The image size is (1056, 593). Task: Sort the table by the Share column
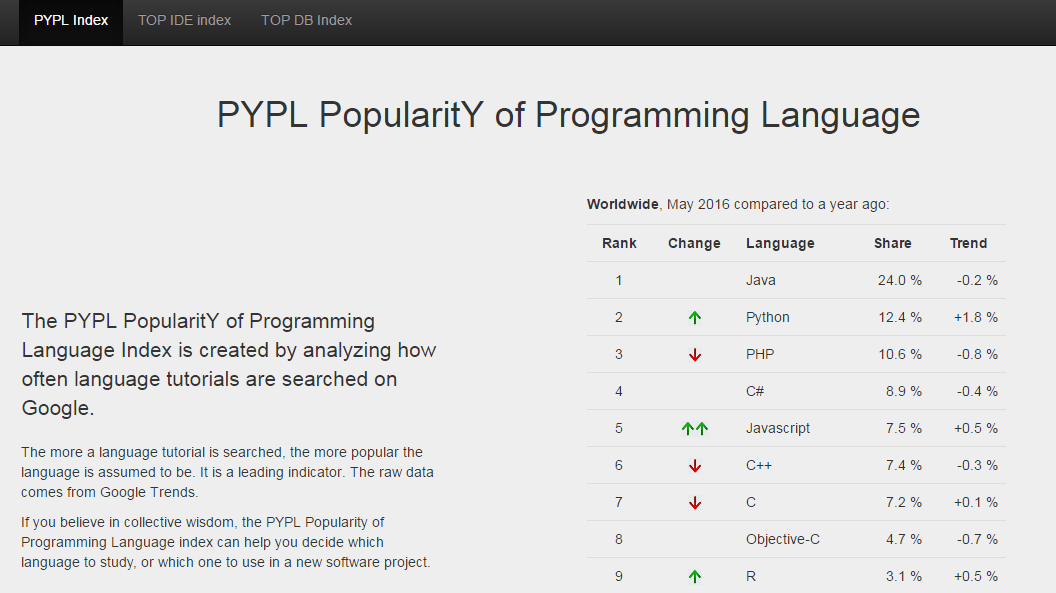(x=892, y=243)
